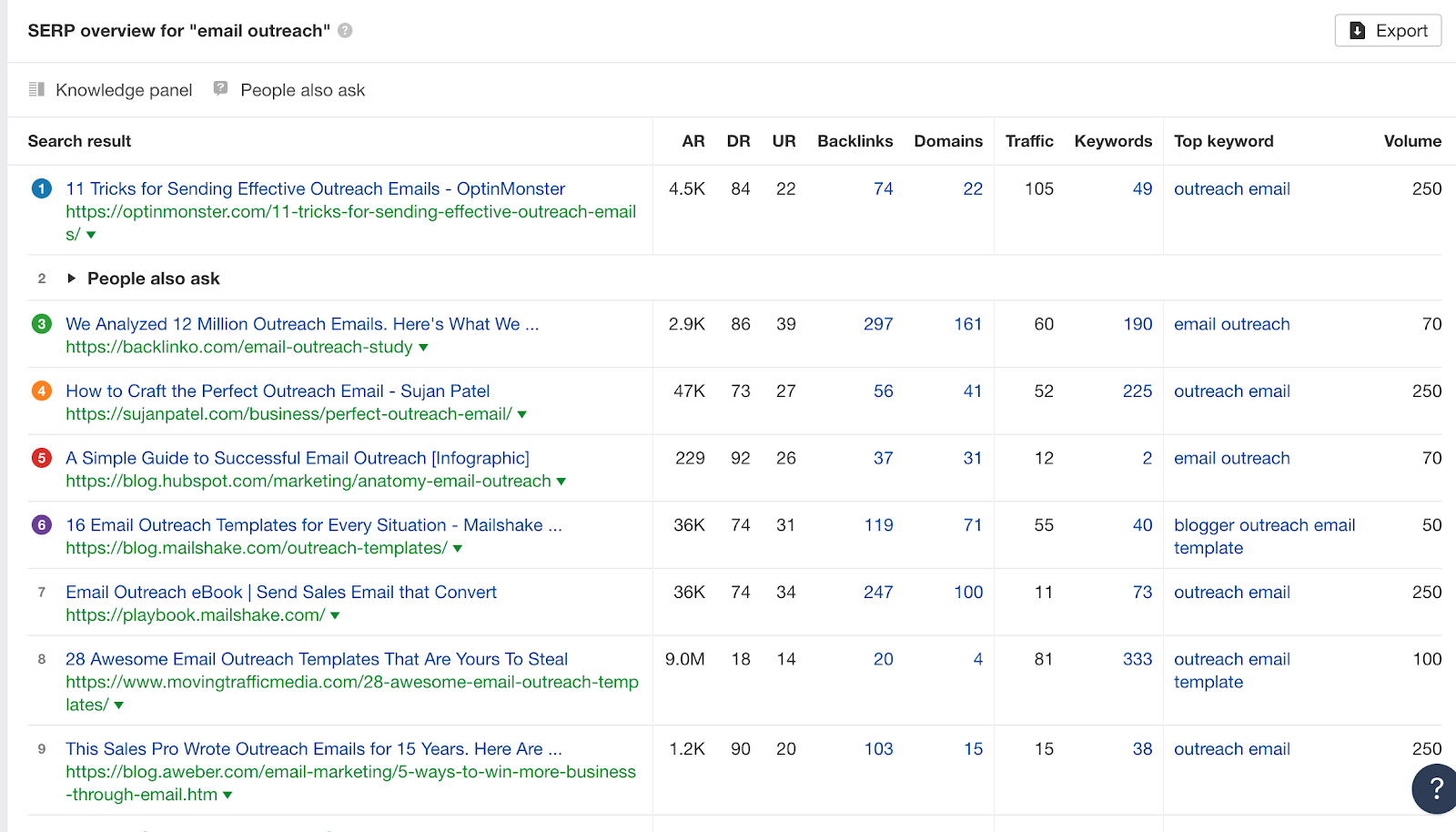Image resolution: width=1456 pixels, height=832 pixels.
Task: Click the help question mark beside SERP overview title
Action: pos(345,31)
